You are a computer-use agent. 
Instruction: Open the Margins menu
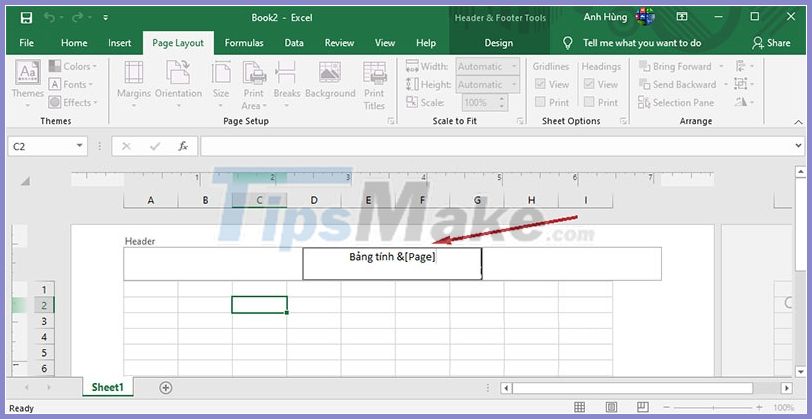pos(134,84)
